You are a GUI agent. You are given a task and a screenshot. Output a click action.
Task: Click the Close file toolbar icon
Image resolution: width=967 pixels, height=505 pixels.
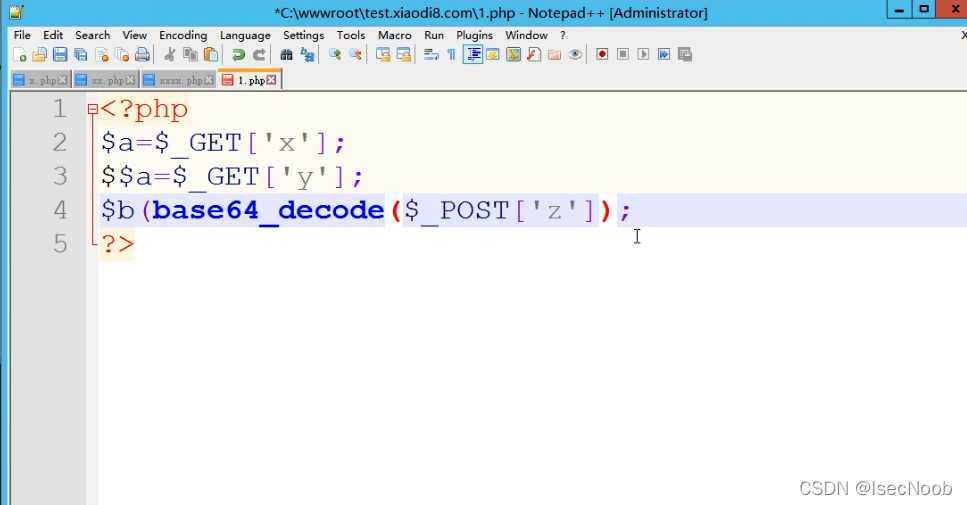coord(102,55)
